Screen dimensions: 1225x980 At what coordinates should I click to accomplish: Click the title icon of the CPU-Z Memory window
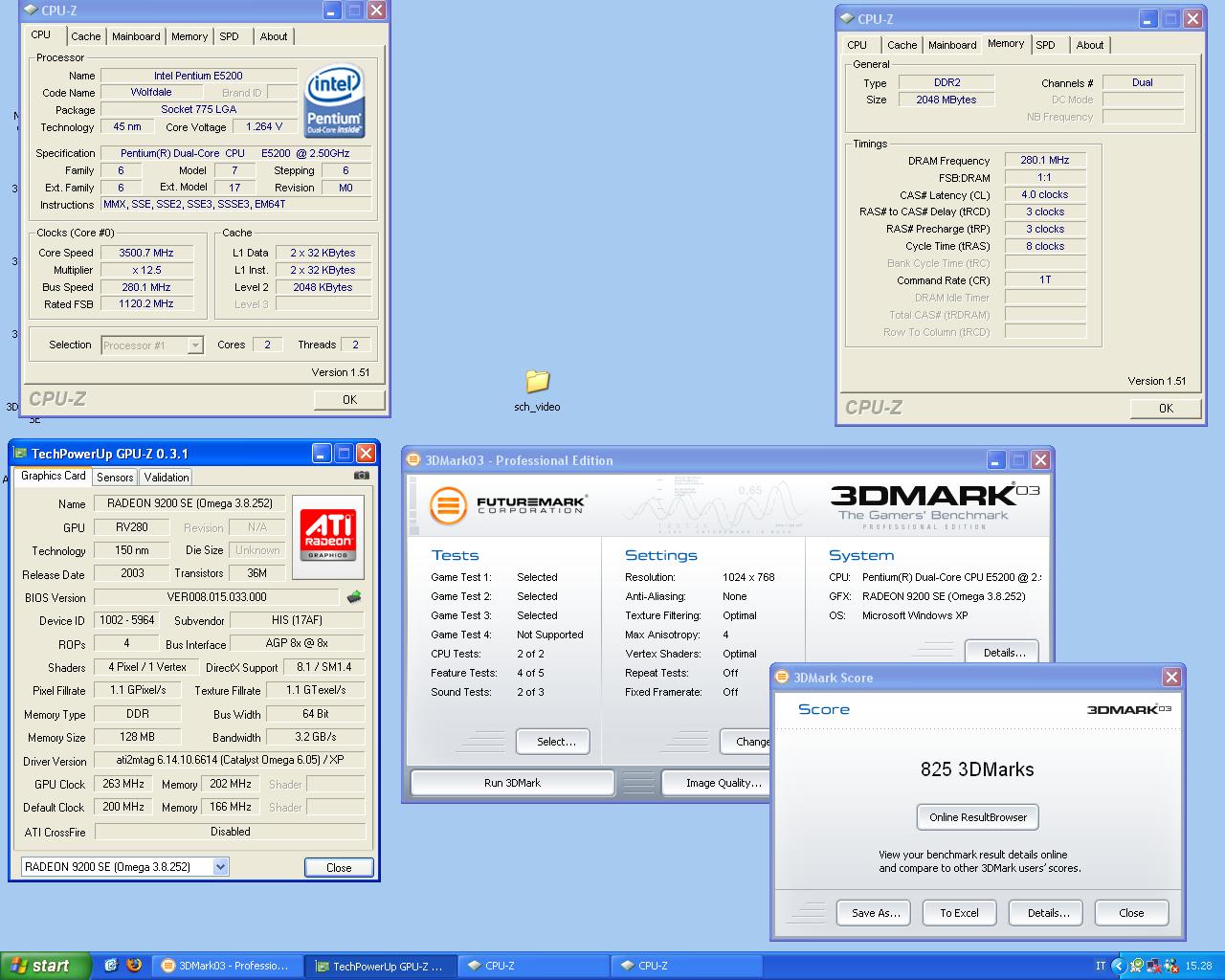pyautogui.click(x=847, y=18)
